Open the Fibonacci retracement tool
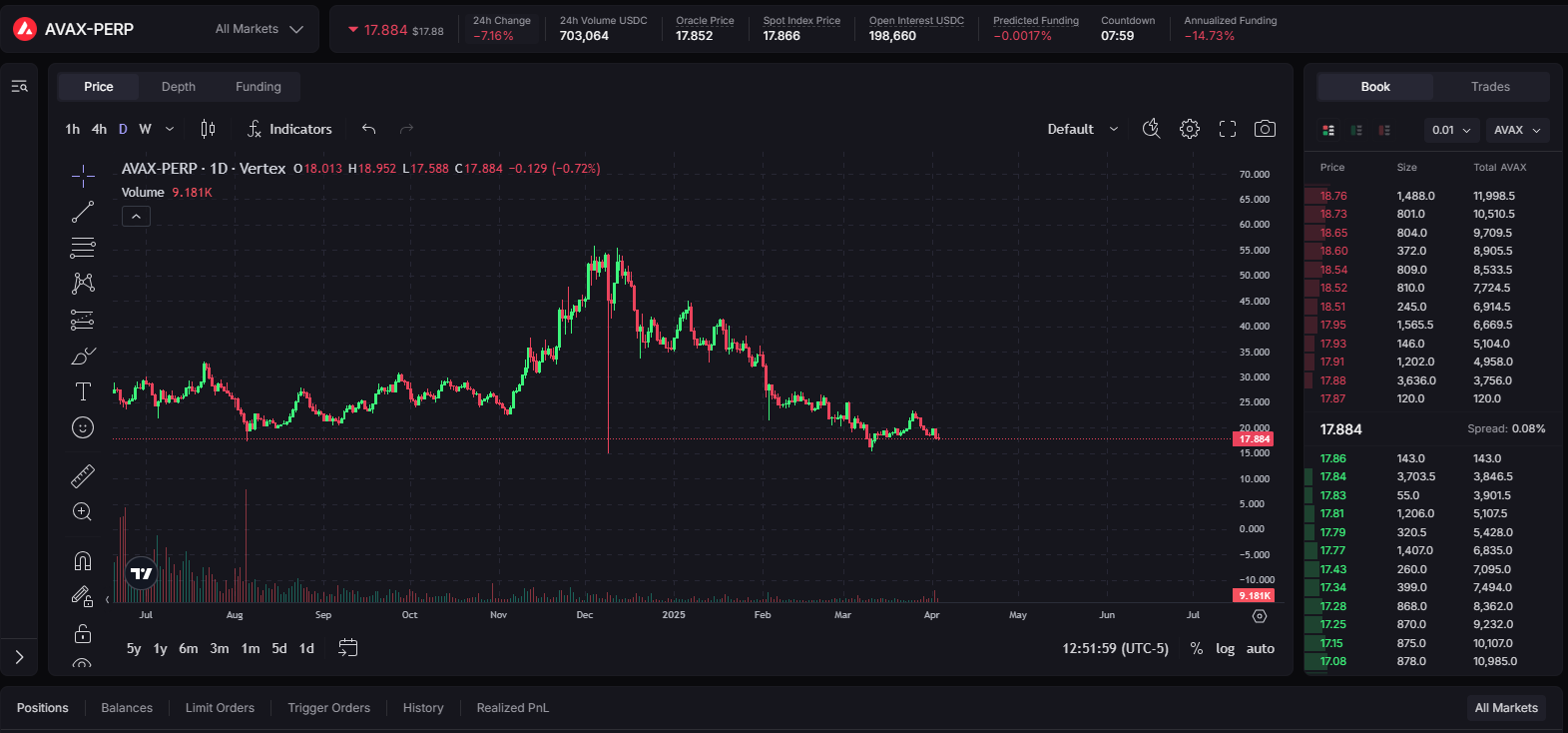This screenshot has width=1568, height=733. point(83,248)
